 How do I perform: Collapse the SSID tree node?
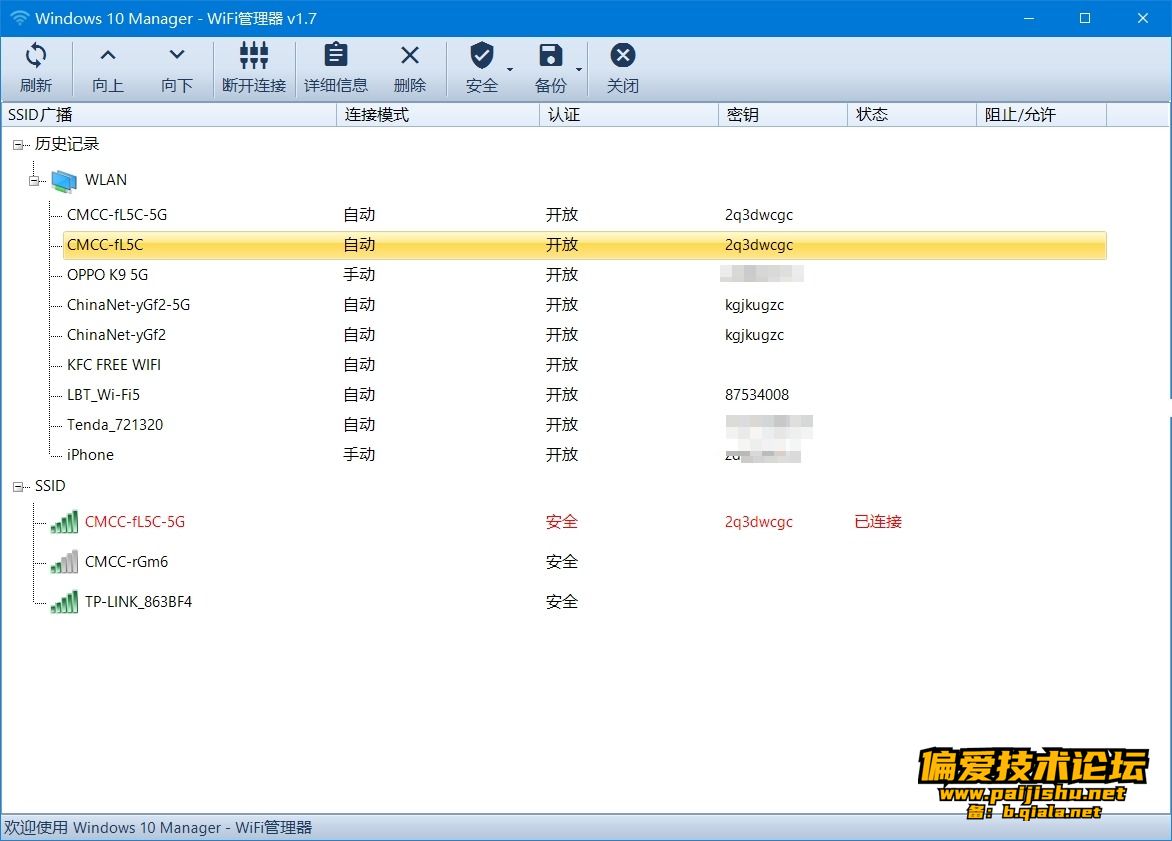tap(18, 487)
